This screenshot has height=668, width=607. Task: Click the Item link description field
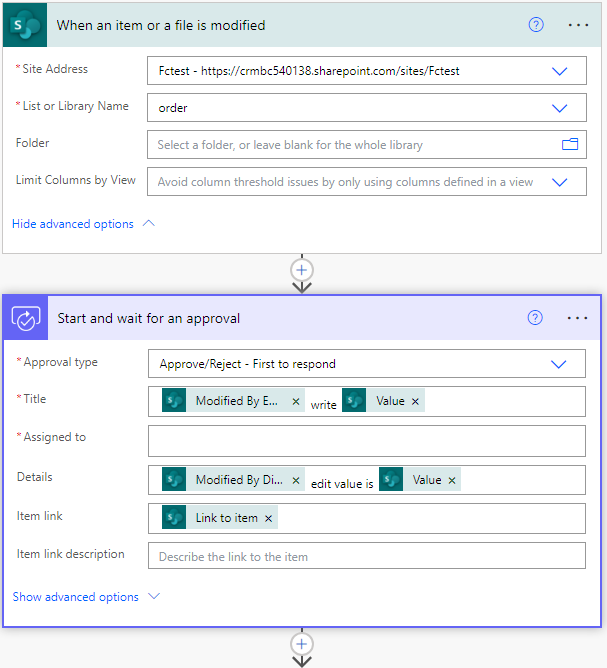(367, 556)
